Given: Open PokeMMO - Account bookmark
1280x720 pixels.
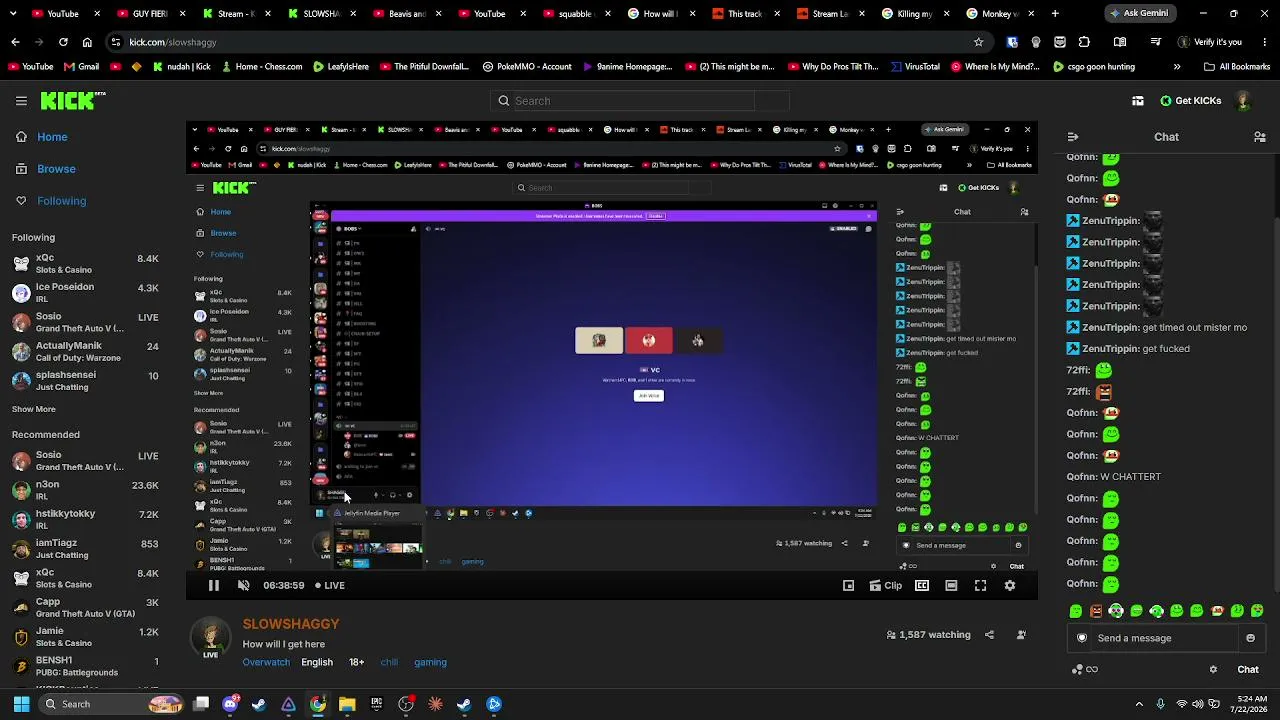Looking at the screenshot, I should coord(527,67).
